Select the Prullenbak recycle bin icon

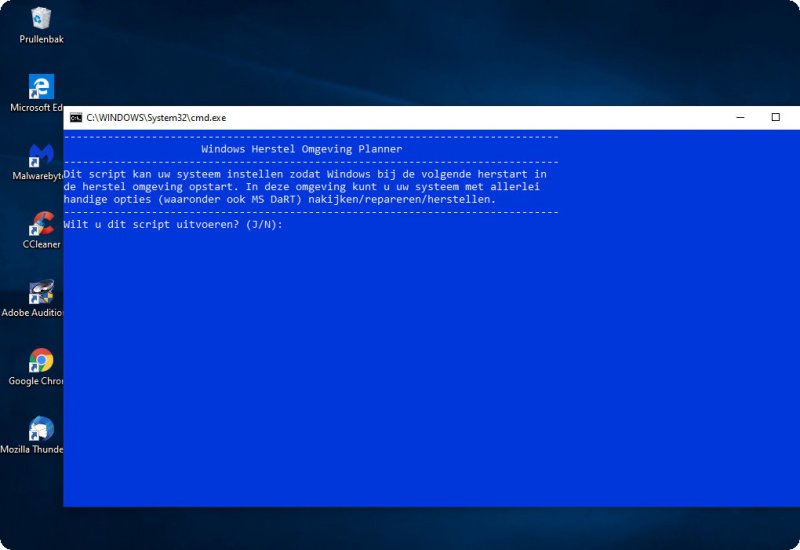click(x=41, y=18)
